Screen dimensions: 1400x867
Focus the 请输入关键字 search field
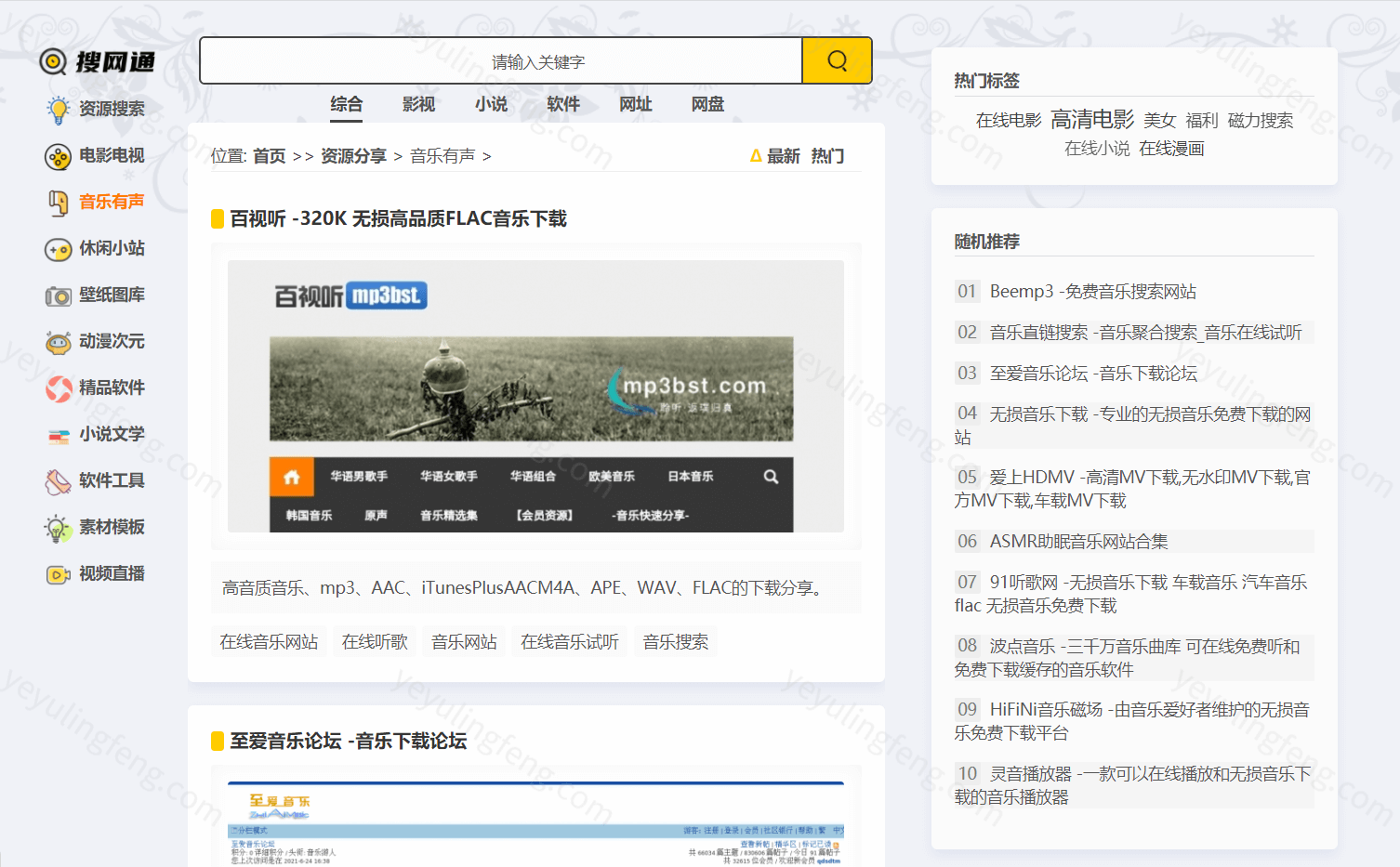tap(502, 60)
